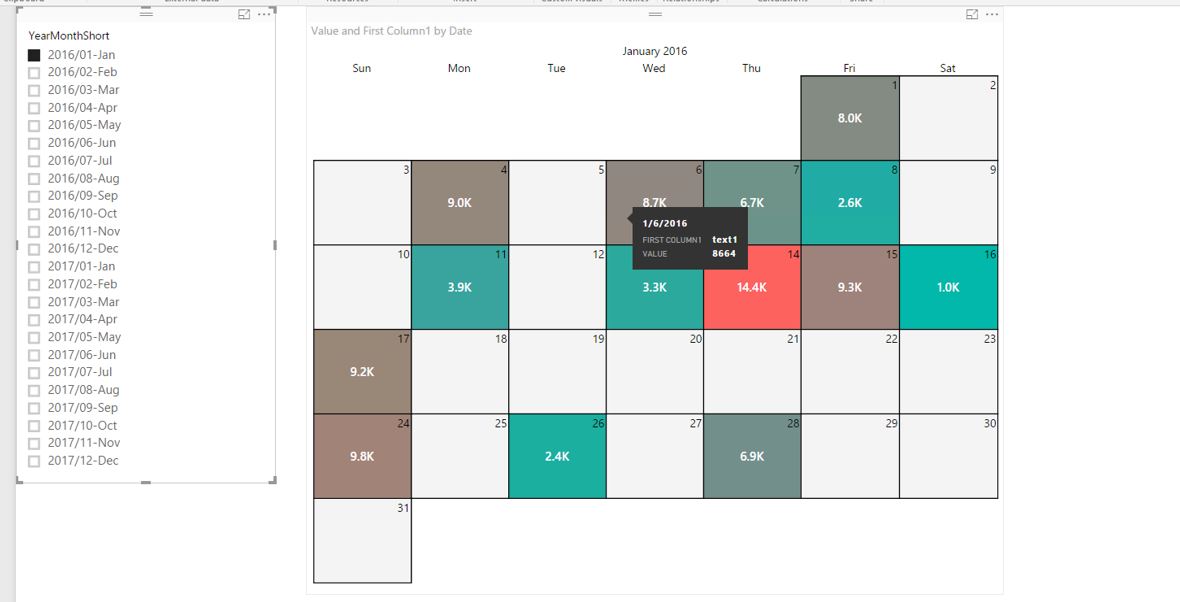Open more options on the slicer visual
This screenshot has height=602, width=1180.
[264, 14]
